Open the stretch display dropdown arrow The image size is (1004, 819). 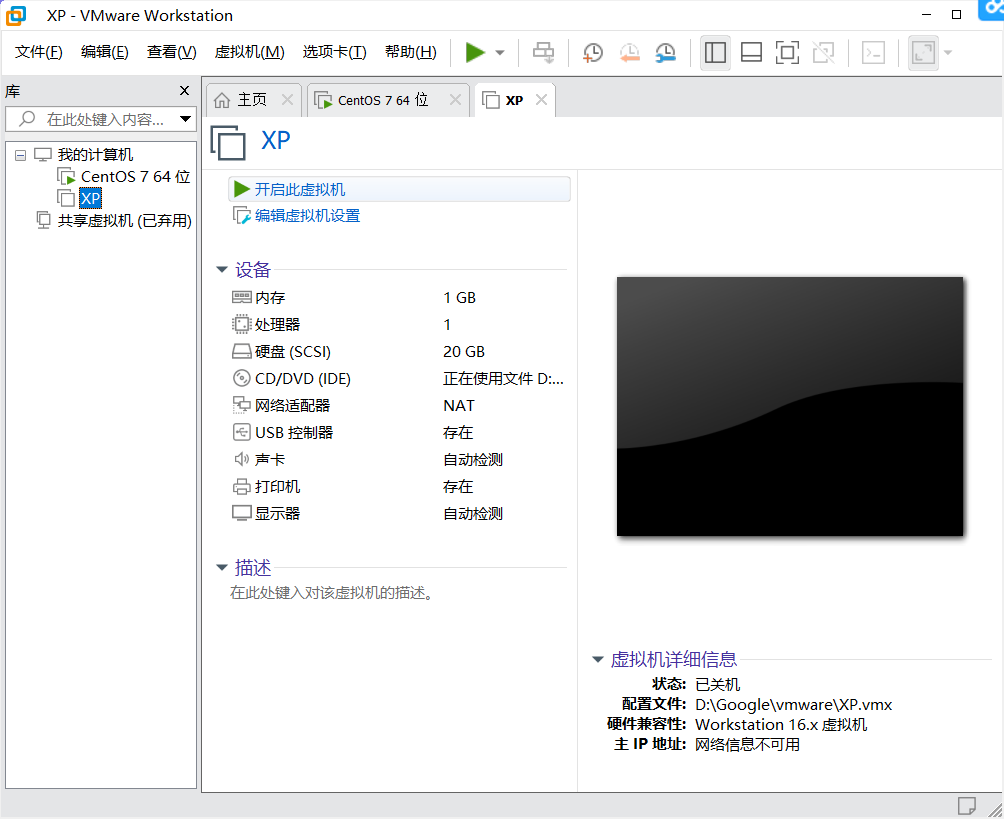pos(948,53)
